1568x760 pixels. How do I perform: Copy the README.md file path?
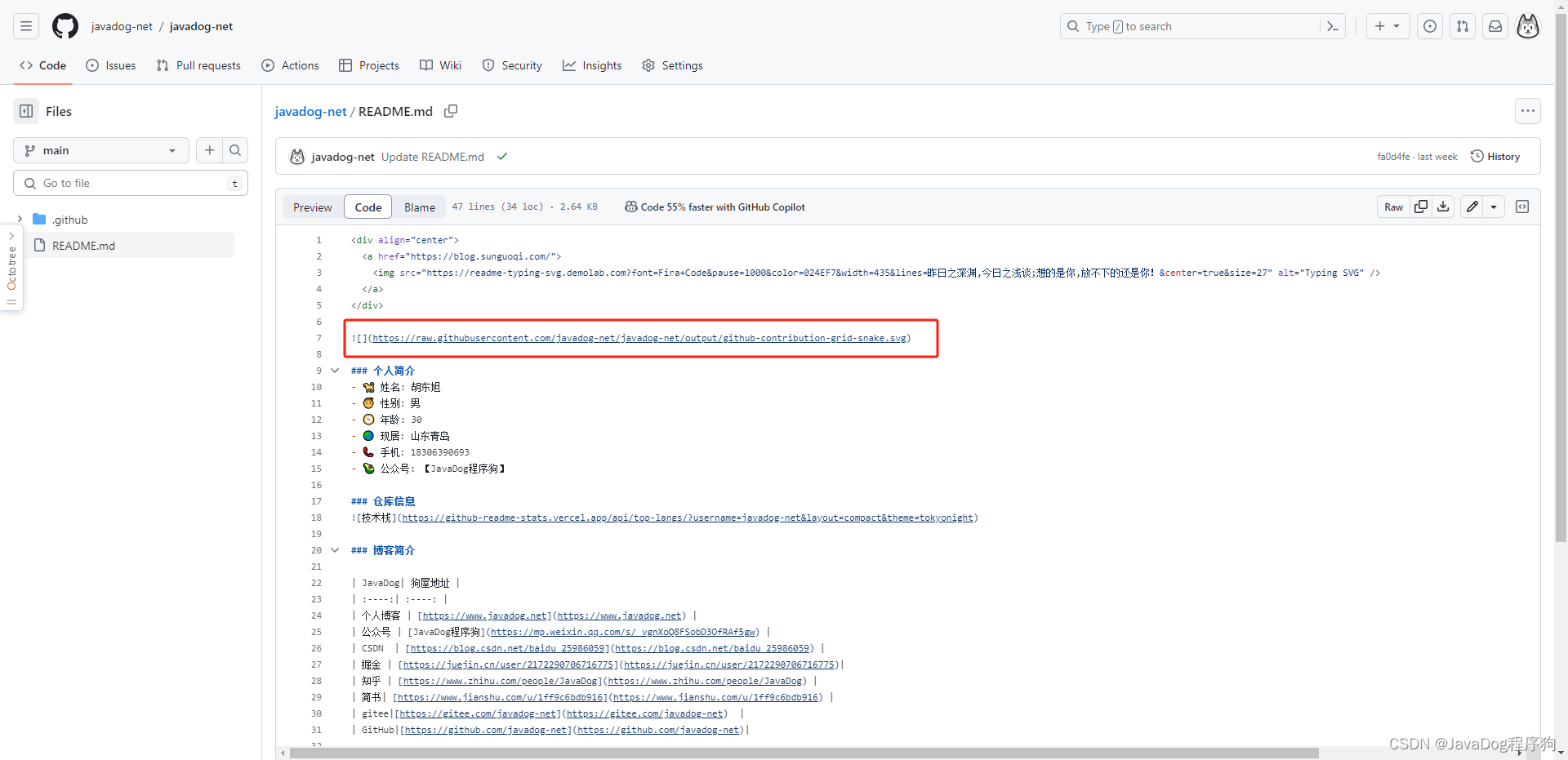click(x=450, y=111)
